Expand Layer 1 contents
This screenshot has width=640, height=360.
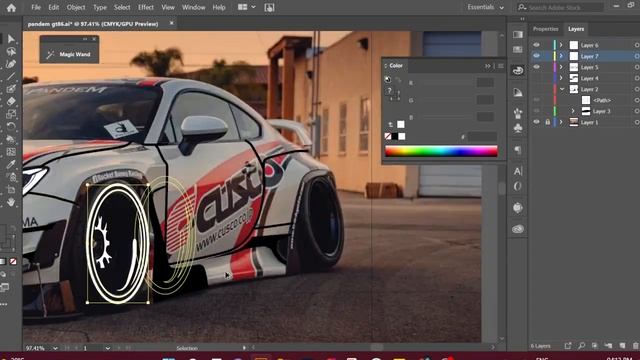point(561,122)
